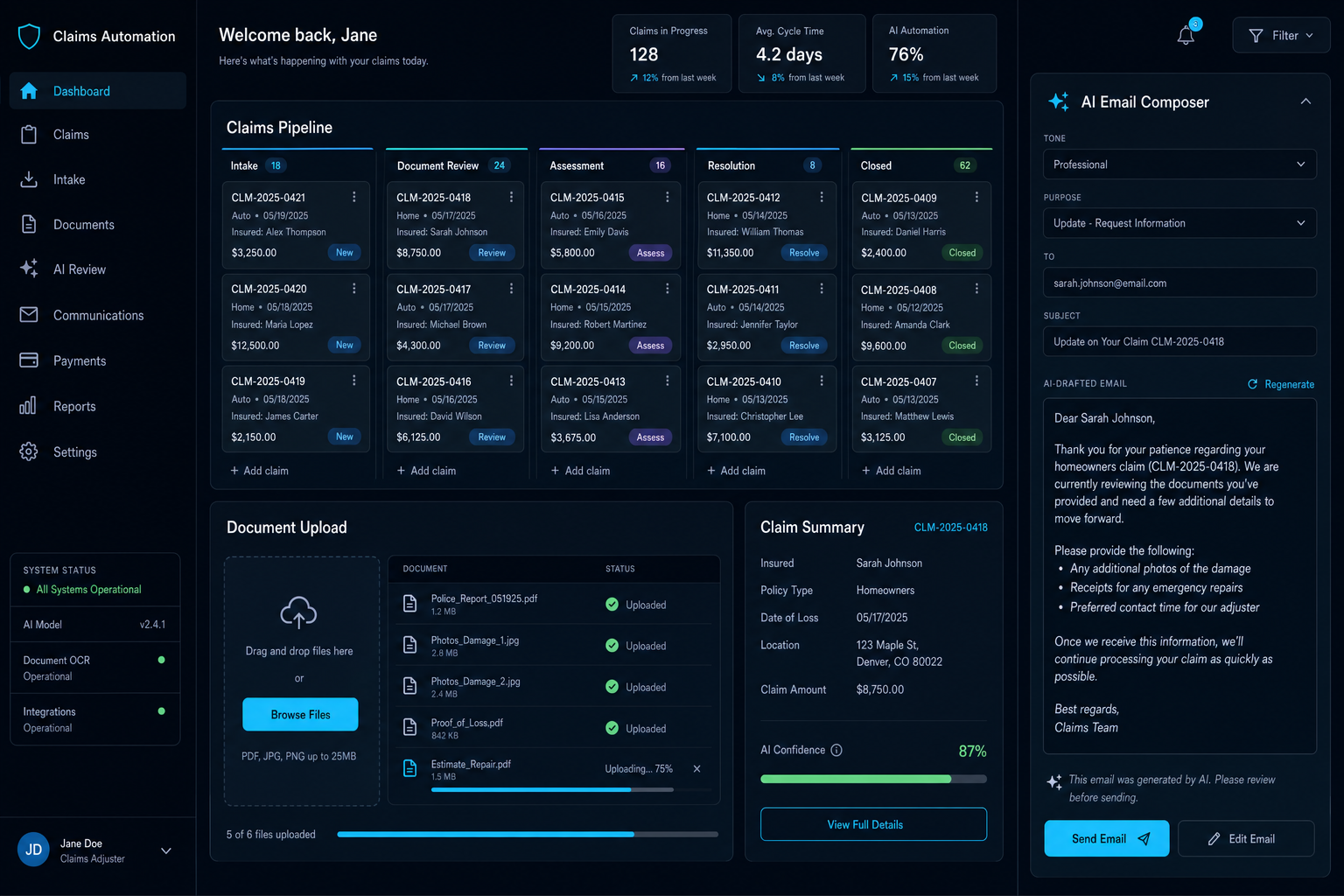This screenshot has width=1344, height=896.
Task: Open claim link CLM-2025-0418 in Claim Summary
Action: point(950,528)
